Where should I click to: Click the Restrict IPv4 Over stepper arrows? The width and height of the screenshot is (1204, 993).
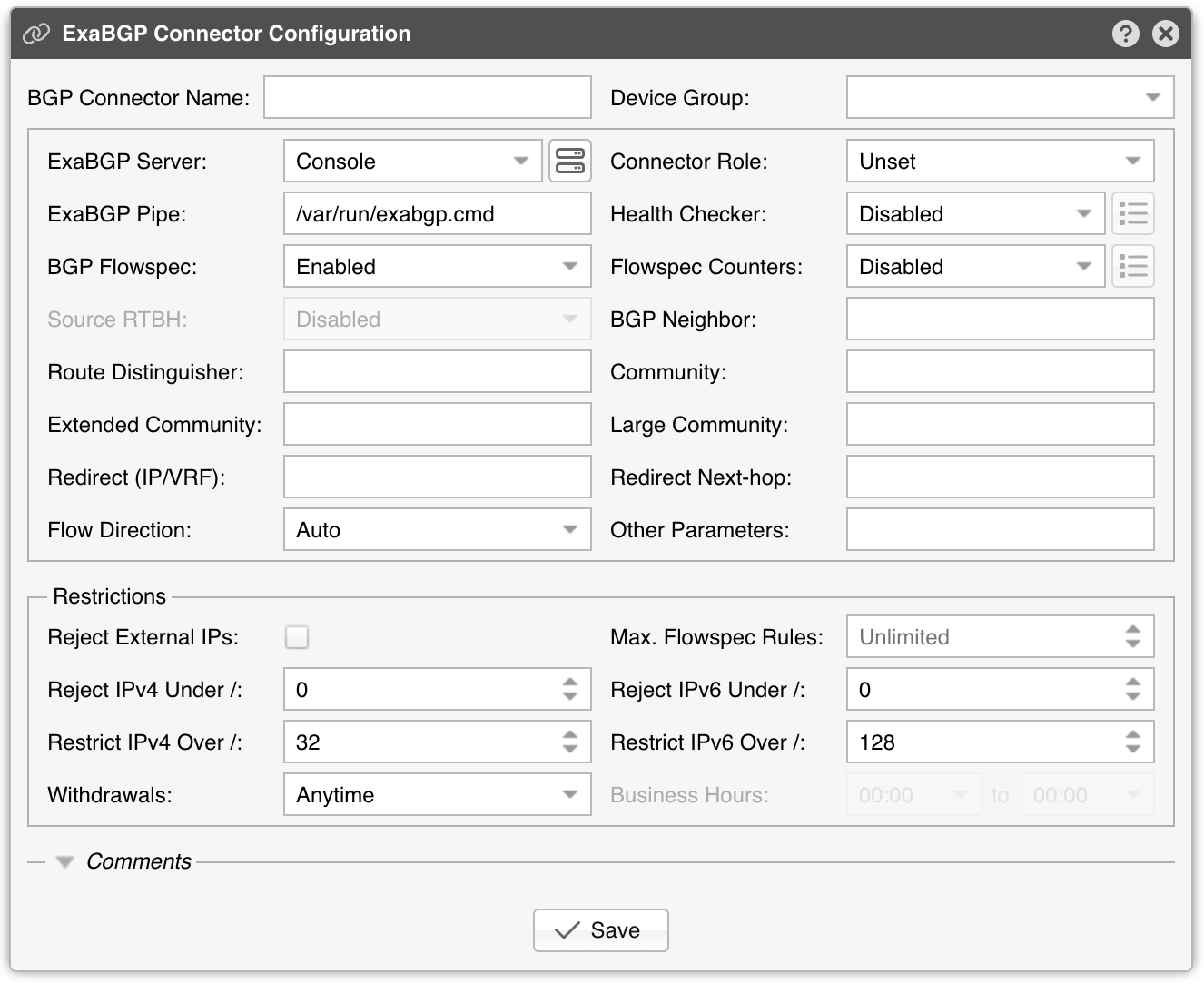point(570,742)
